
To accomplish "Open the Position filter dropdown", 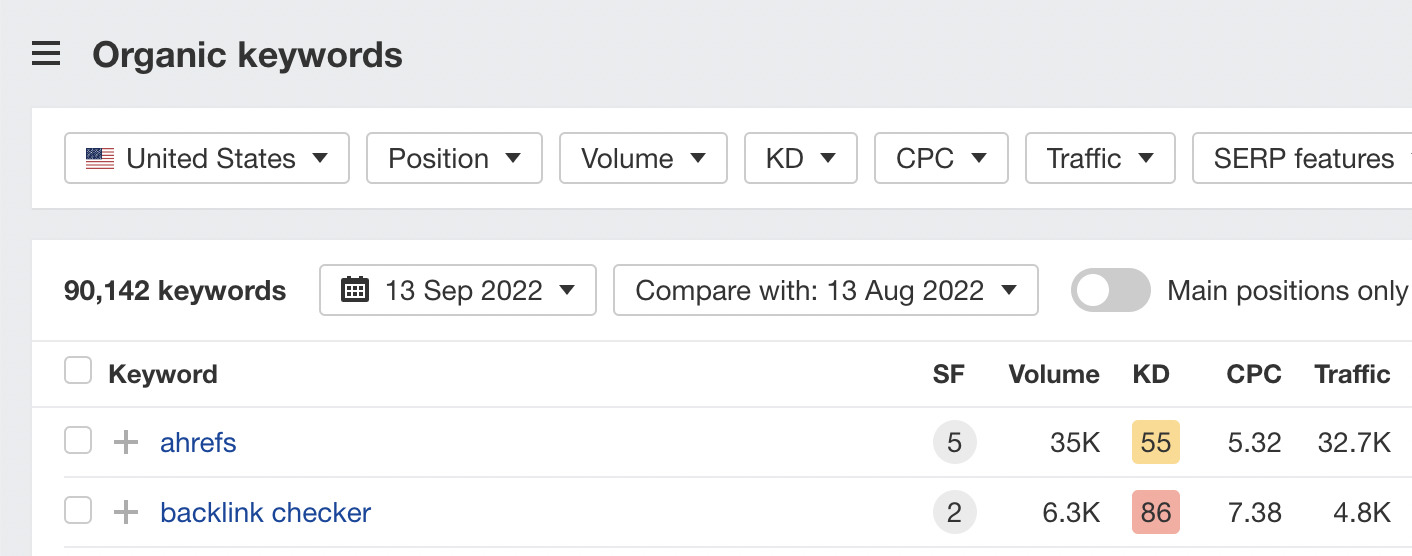I will coord(454,159).
